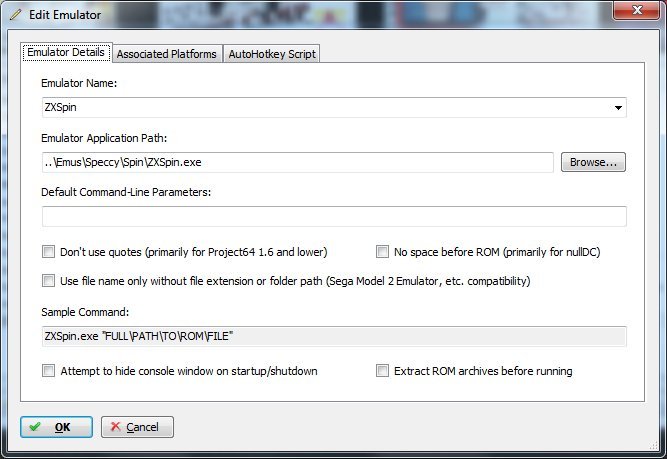Enable Attempt to hide console window
The width and height of the screenshot is (667, 459).
[x=48, y=371]
